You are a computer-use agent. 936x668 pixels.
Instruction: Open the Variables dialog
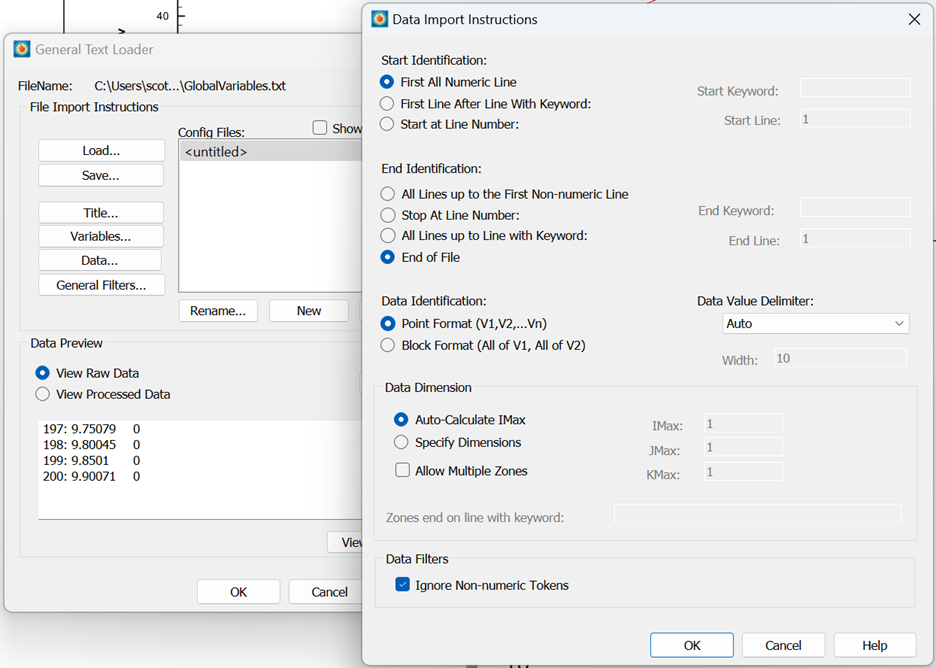pyautogui.click(x=100, y=236)
